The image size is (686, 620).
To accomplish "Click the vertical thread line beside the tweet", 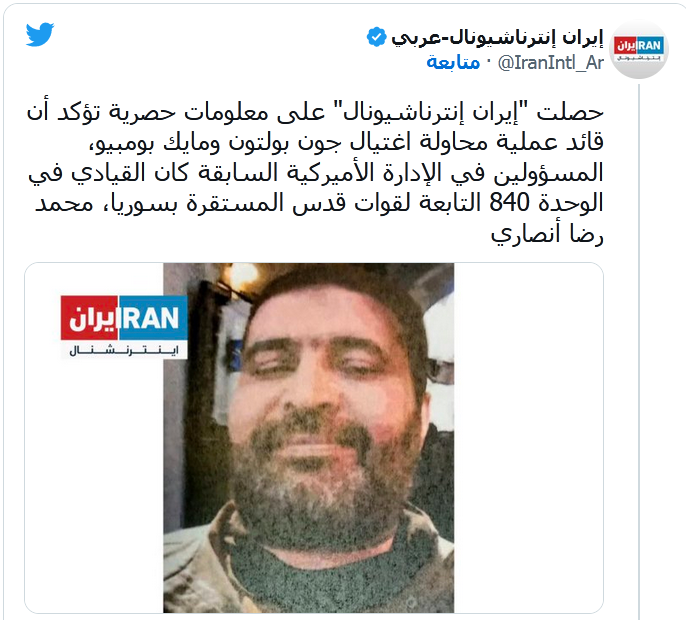I will (639, 350).
